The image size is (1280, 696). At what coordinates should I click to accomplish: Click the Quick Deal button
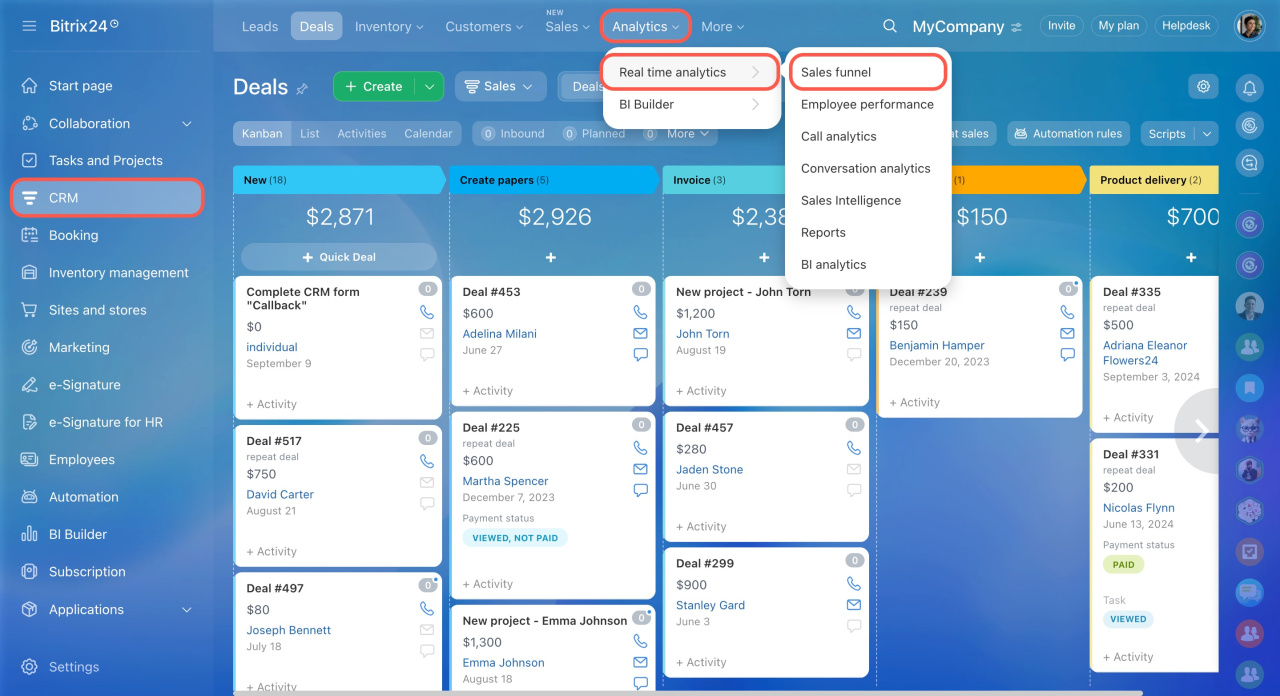pos(339,257)
